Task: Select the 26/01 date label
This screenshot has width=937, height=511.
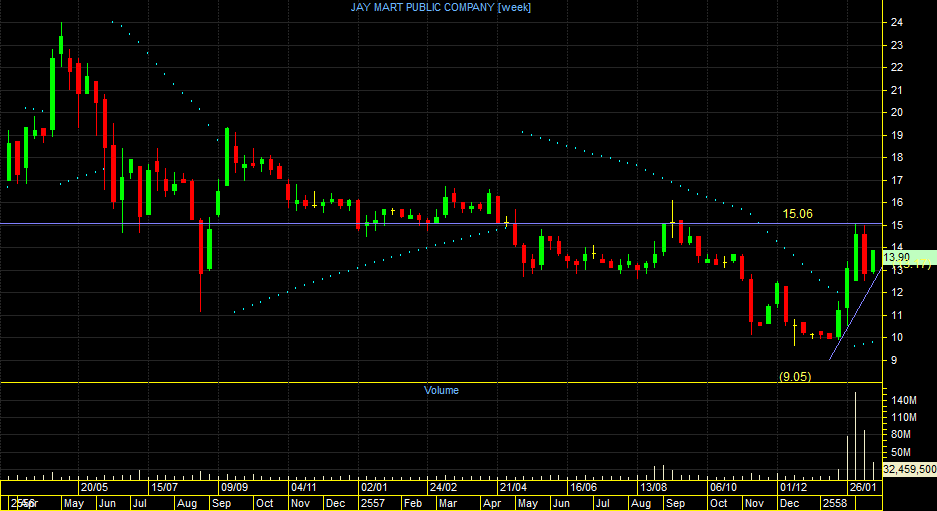Action: pos(863,487)
